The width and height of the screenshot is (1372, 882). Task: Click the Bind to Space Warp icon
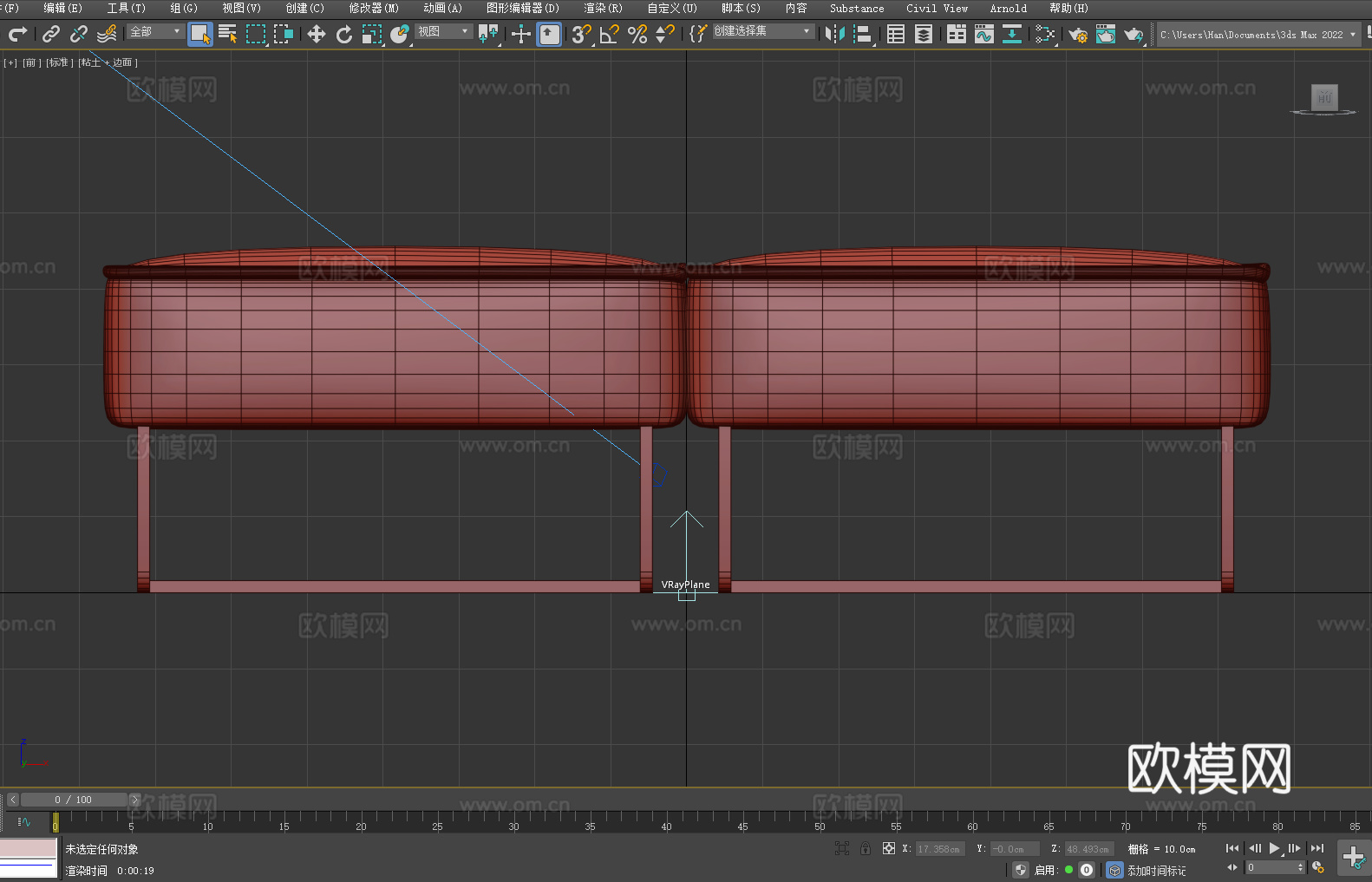107,34
